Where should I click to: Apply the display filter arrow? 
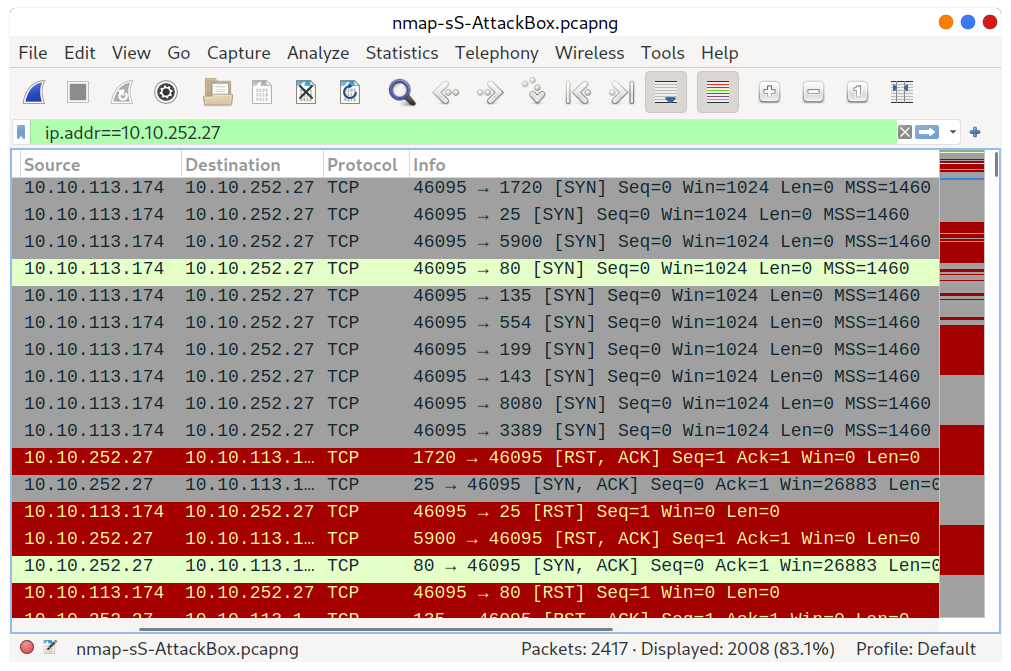(x=927, y=132)
